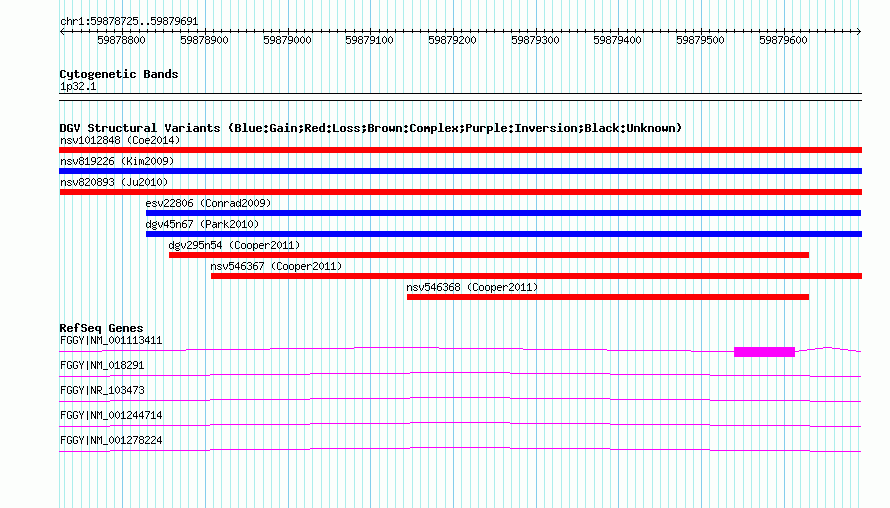Click the left arrow of the ruler
The image size is (890, 508).
[x=62, y=31]
